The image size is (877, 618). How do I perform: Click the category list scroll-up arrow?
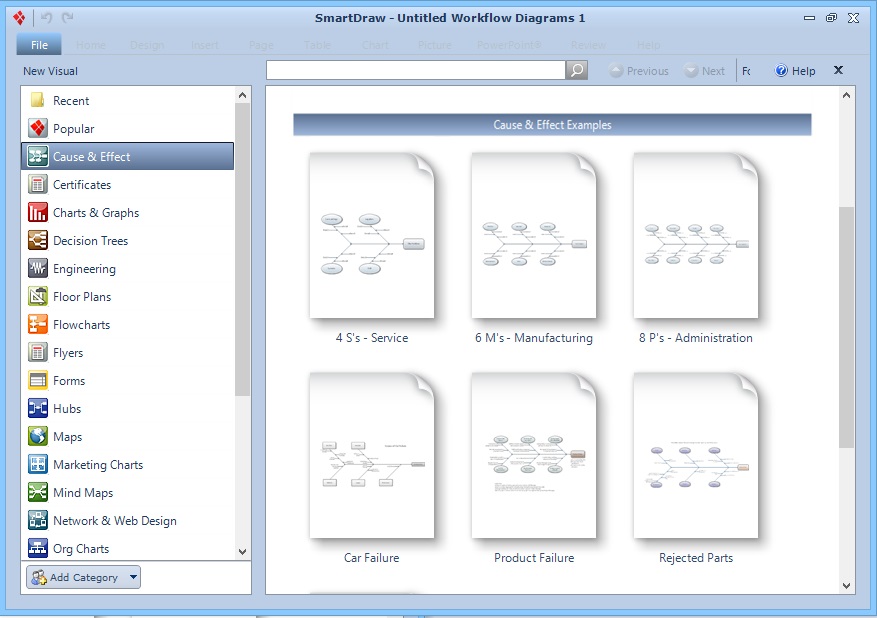click(x=242, y=95)
